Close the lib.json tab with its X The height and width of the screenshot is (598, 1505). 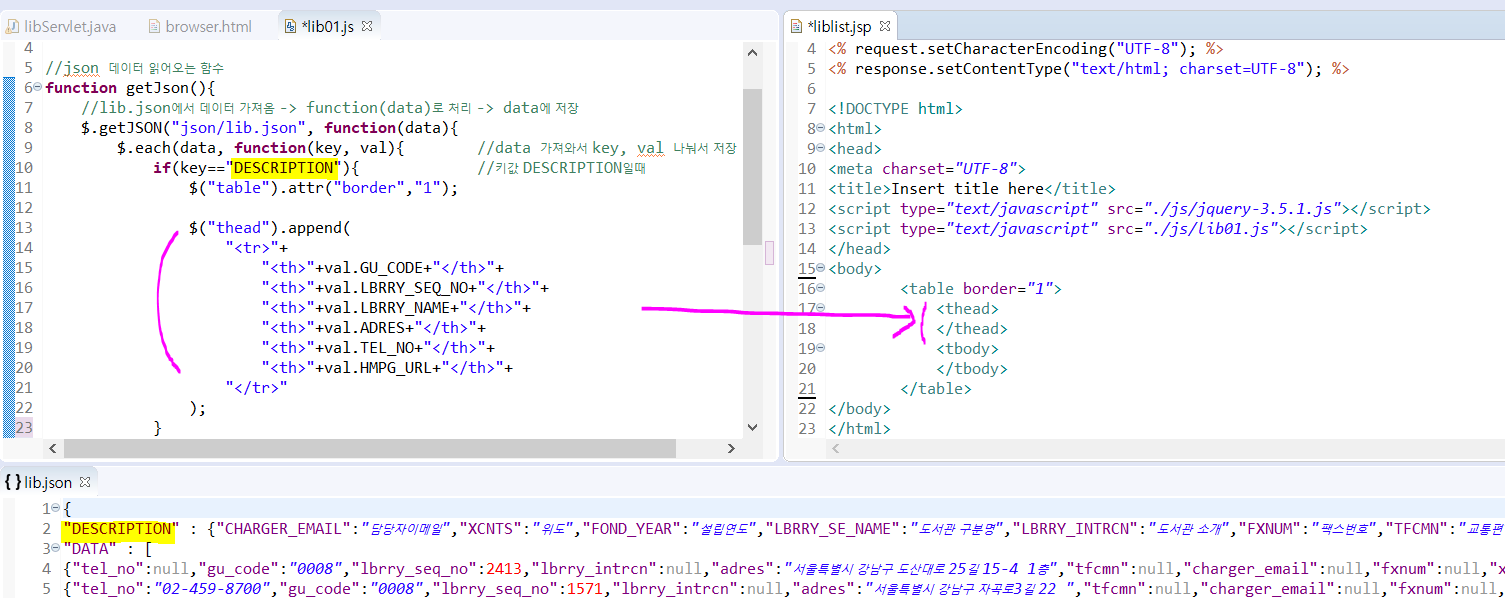[x=84, y=482]
